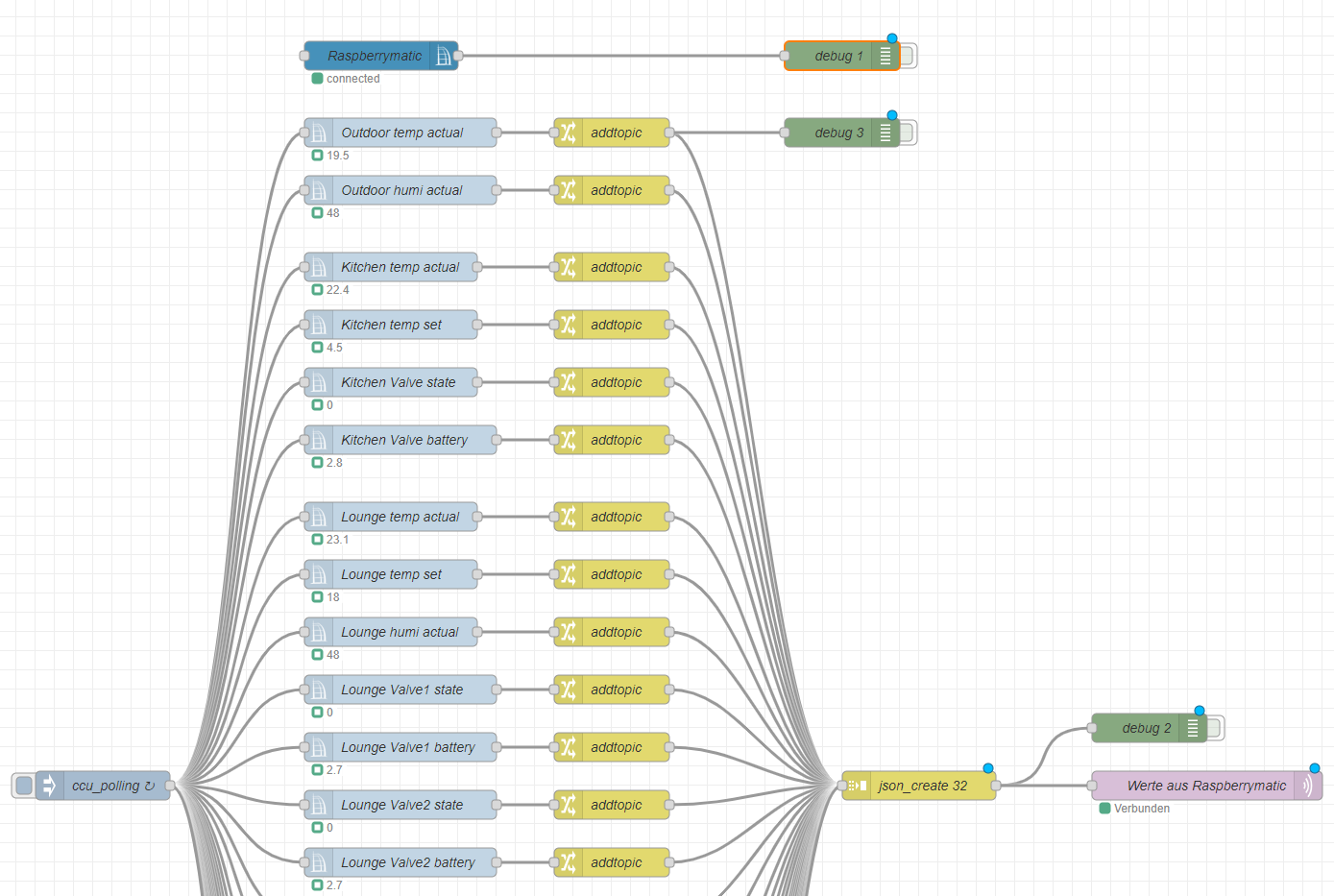Viewport: 1334px width, 896px height.
Task: Click the list icon on debug 3
Action: [x=885, y=133]
